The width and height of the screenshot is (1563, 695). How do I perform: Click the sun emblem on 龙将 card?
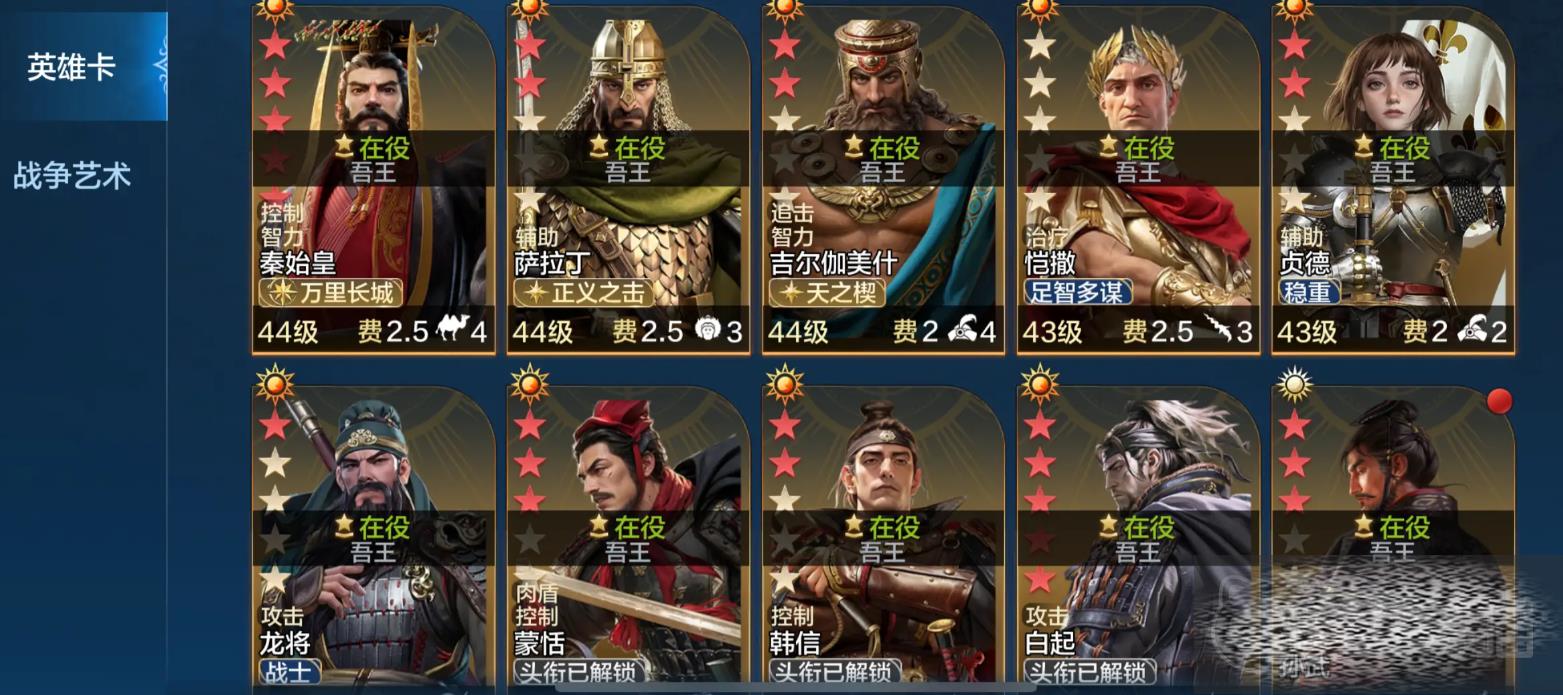pos(274,384)
